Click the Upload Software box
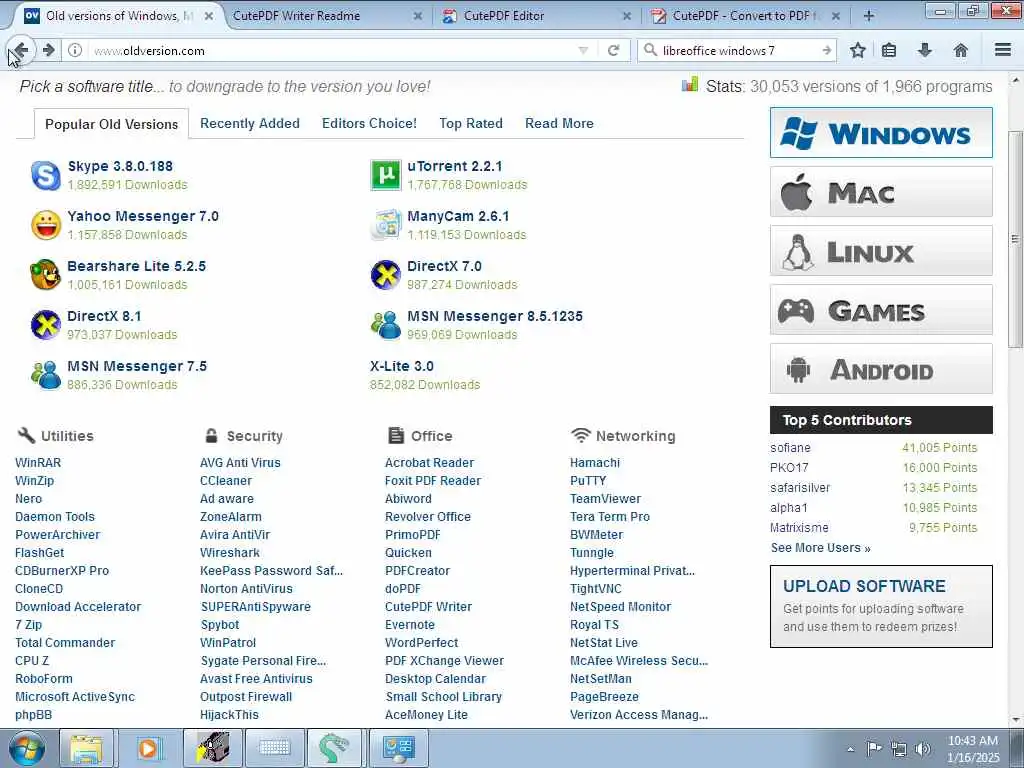The image size is (1024, 768). [x=881, y=607]
